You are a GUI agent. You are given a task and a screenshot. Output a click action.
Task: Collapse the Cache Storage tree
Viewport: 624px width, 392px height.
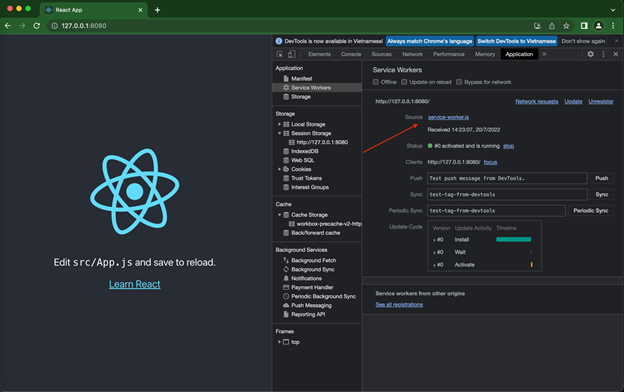click(279, 215)
